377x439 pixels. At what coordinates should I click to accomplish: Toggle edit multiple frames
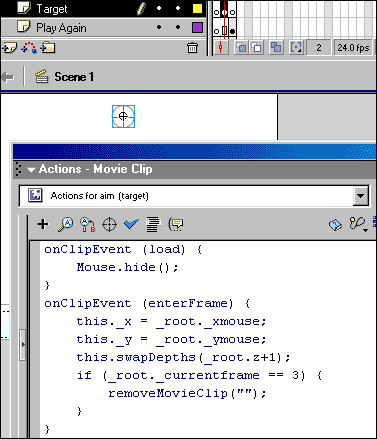point(276,48)
